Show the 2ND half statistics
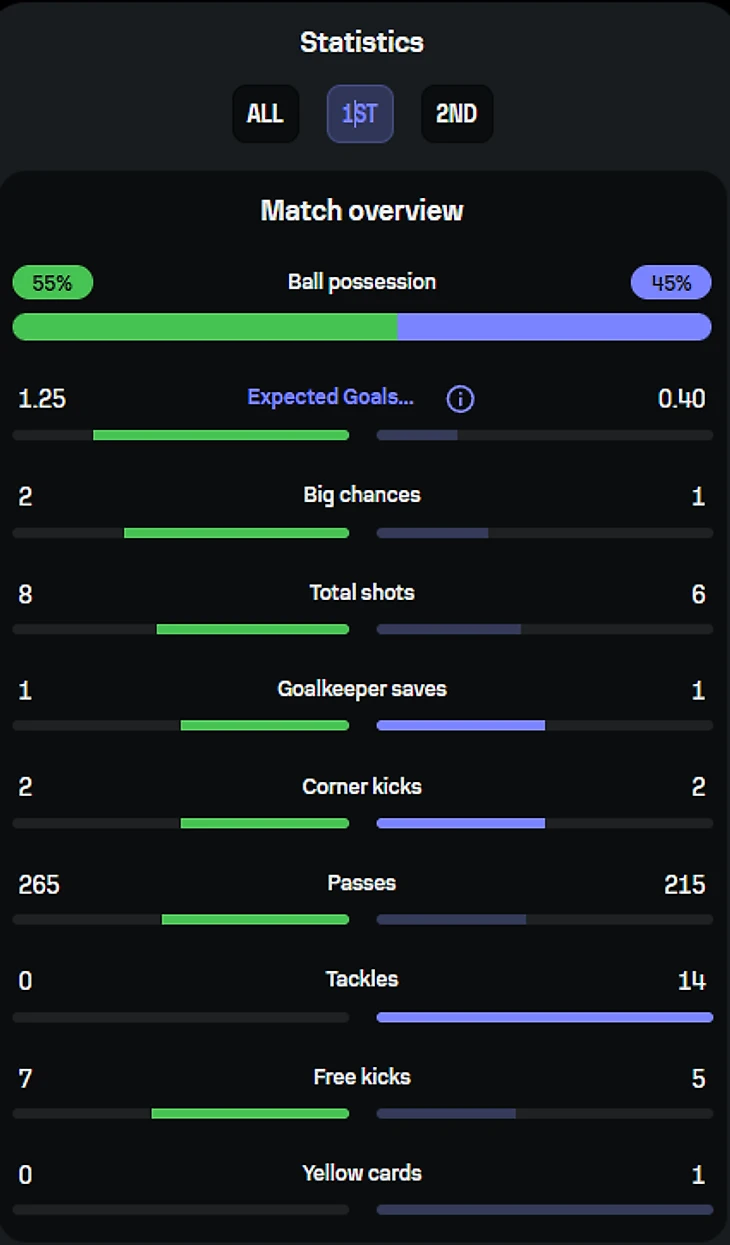The width and height of the screenshot is (730, 1245). coord(456,114)
